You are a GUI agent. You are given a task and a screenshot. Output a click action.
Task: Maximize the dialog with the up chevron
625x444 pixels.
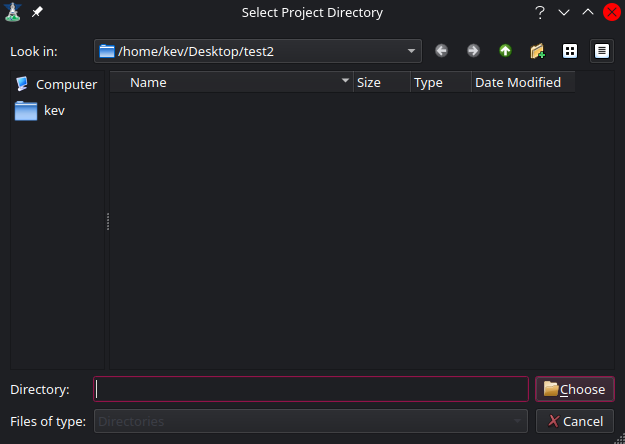pyautogui.click(x=588, y=12)
